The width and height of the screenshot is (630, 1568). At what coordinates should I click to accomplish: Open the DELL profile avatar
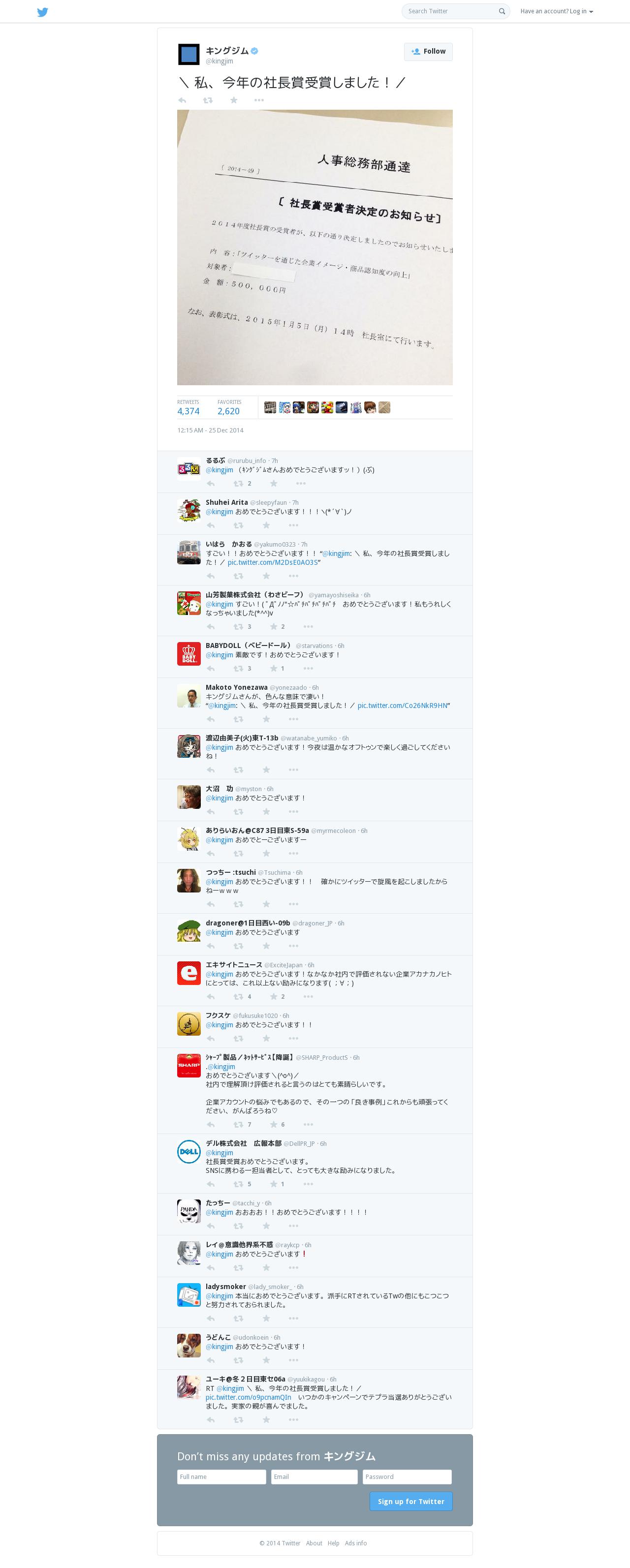[189, 1152]
